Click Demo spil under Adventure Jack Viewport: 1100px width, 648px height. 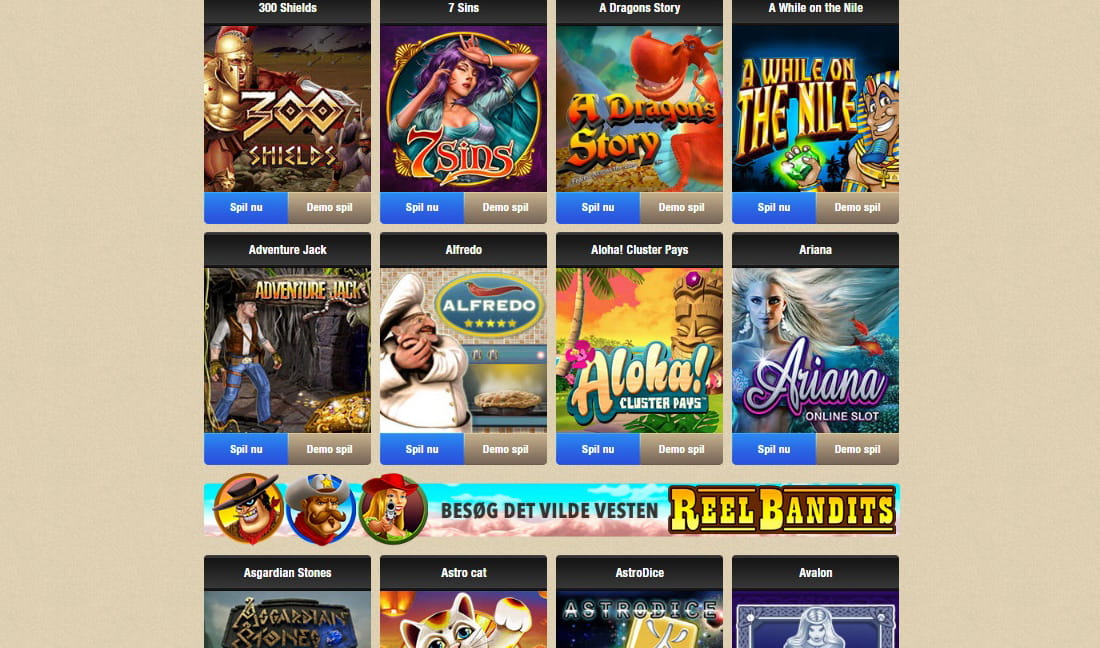point(329,450)
